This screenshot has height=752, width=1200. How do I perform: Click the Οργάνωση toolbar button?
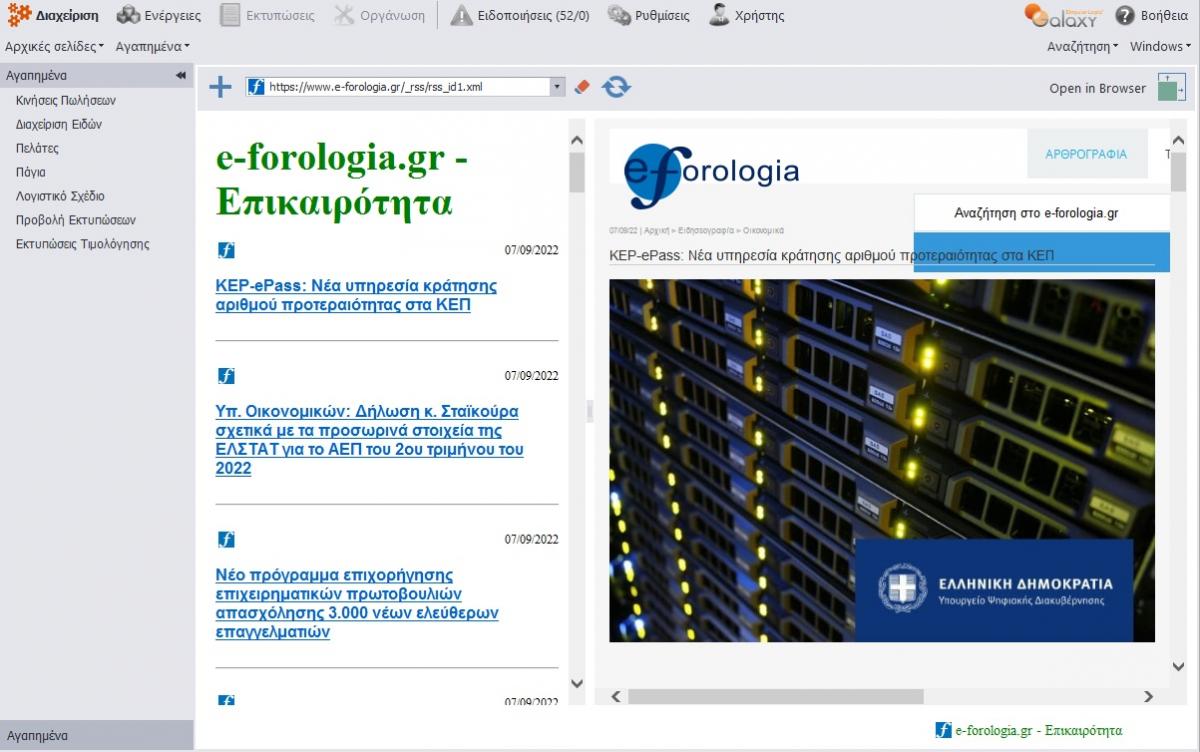click(x=379, y=15)
